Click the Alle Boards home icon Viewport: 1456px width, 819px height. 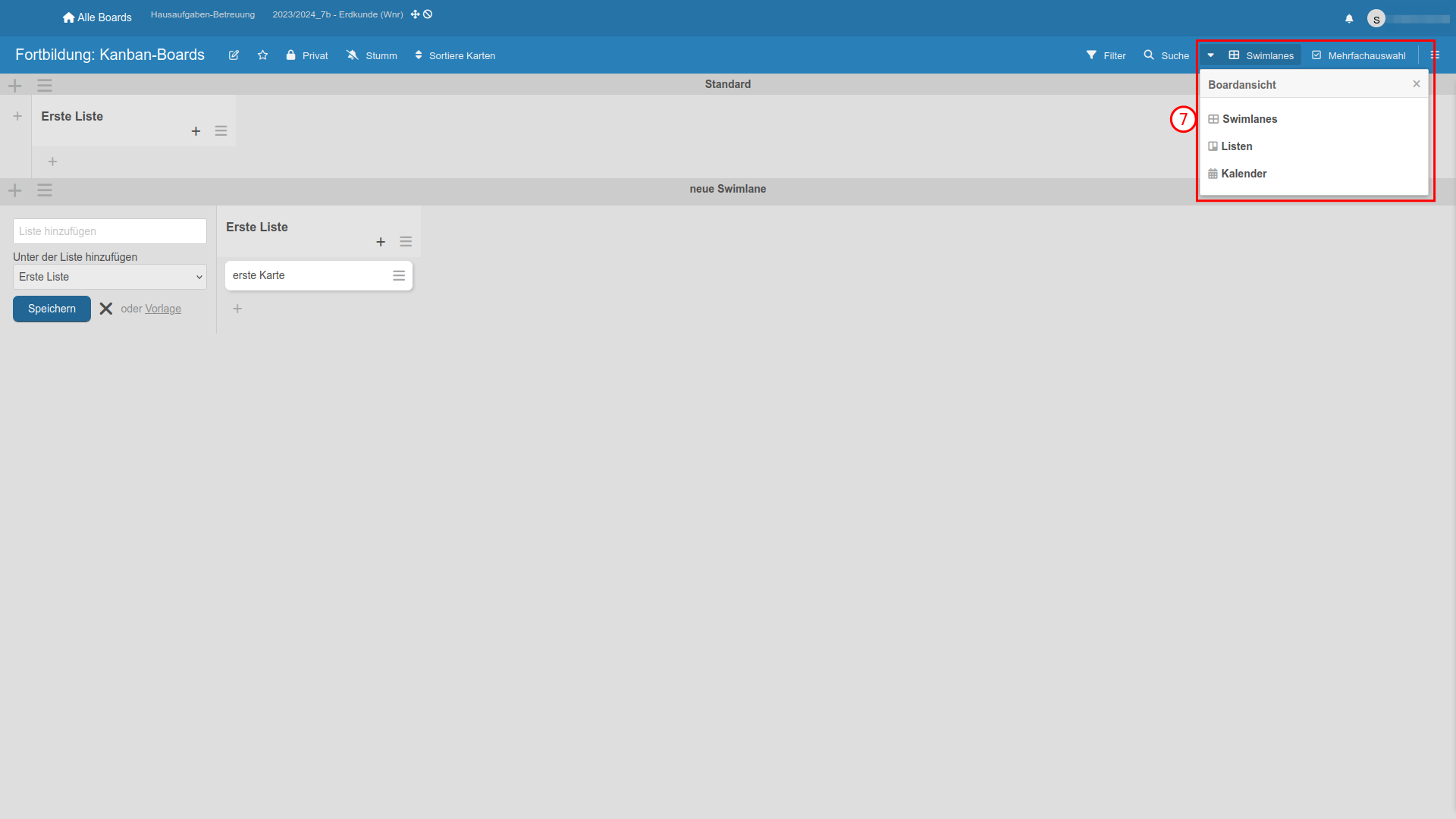[69, 17]
